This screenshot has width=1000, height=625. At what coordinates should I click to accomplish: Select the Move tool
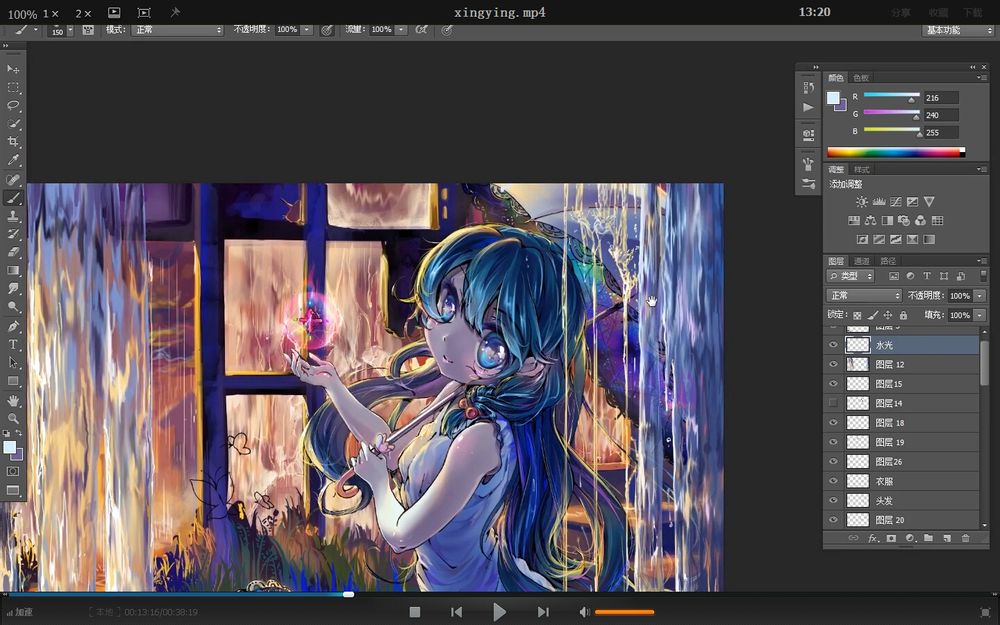13,68
